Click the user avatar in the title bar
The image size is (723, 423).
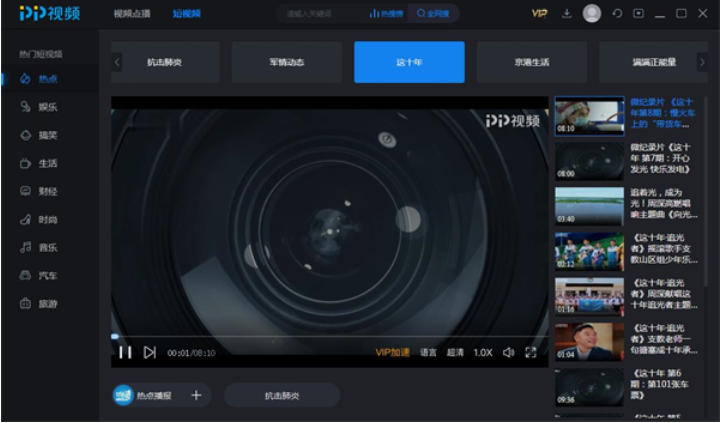592,13
